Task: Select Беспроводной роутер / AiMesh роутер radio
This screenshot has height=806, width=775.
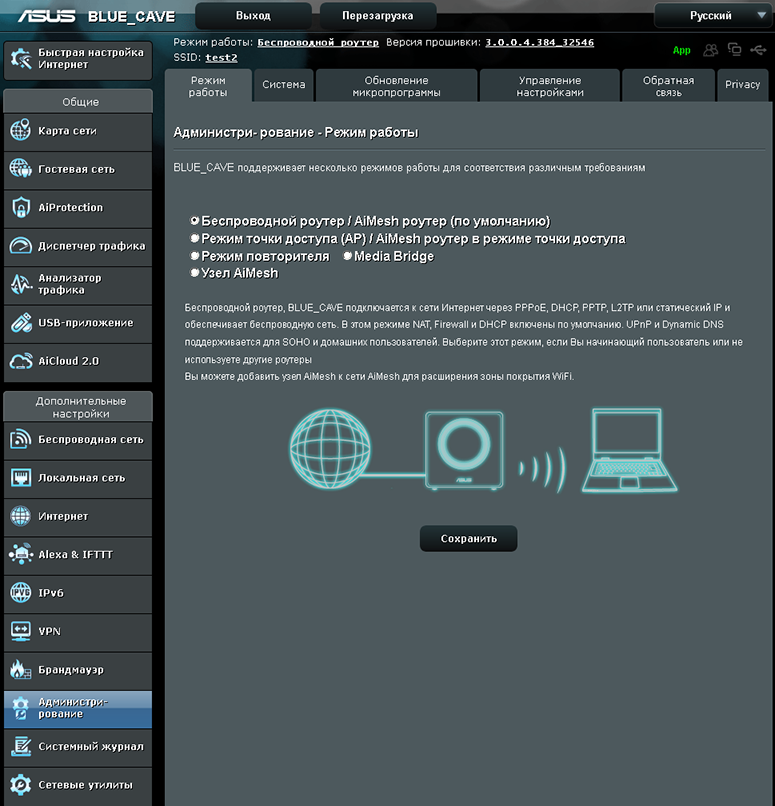Action: pyautogui.click(x=195, y=221)
